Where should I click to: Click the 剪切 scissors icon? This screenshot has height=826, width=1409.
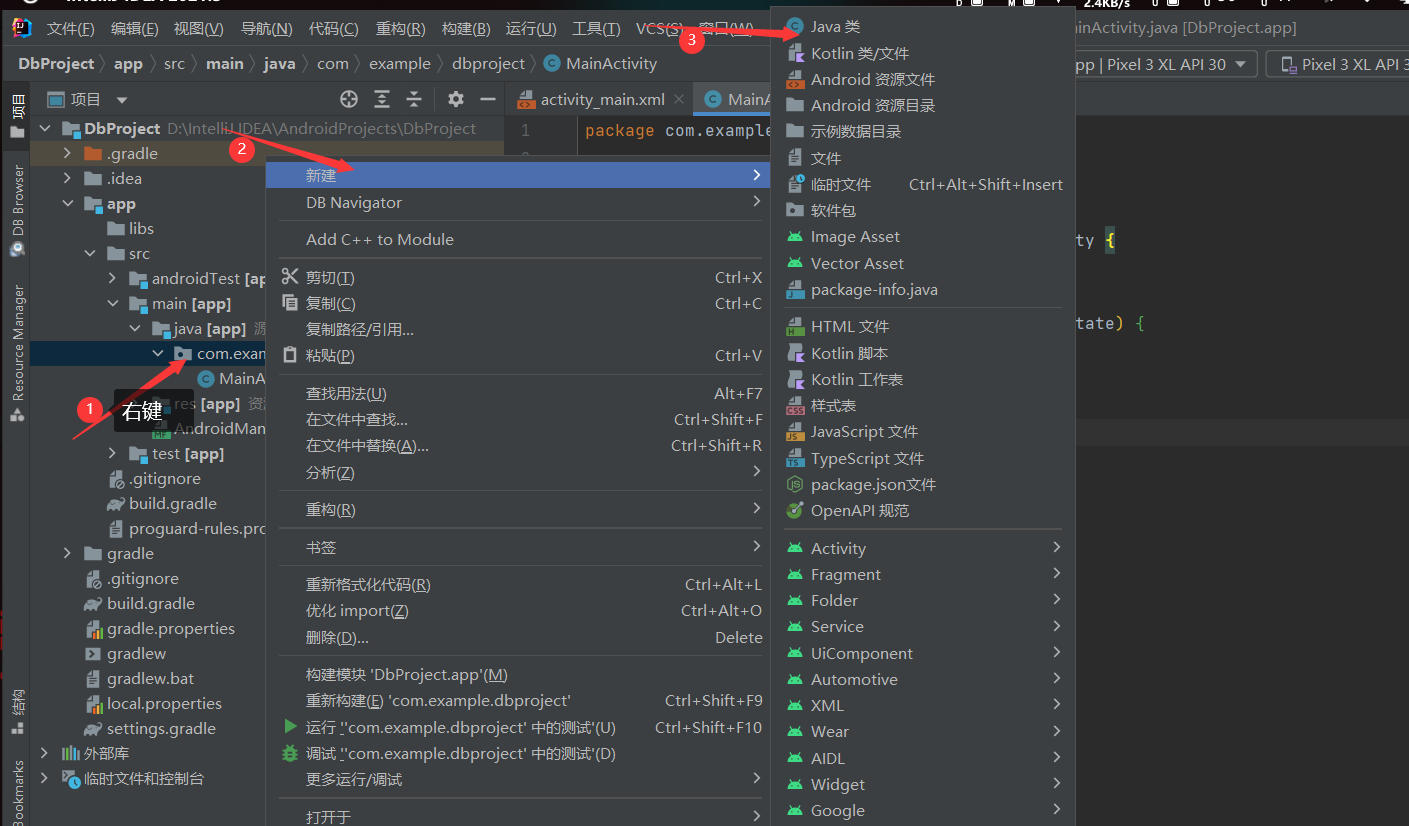[290, 277]
